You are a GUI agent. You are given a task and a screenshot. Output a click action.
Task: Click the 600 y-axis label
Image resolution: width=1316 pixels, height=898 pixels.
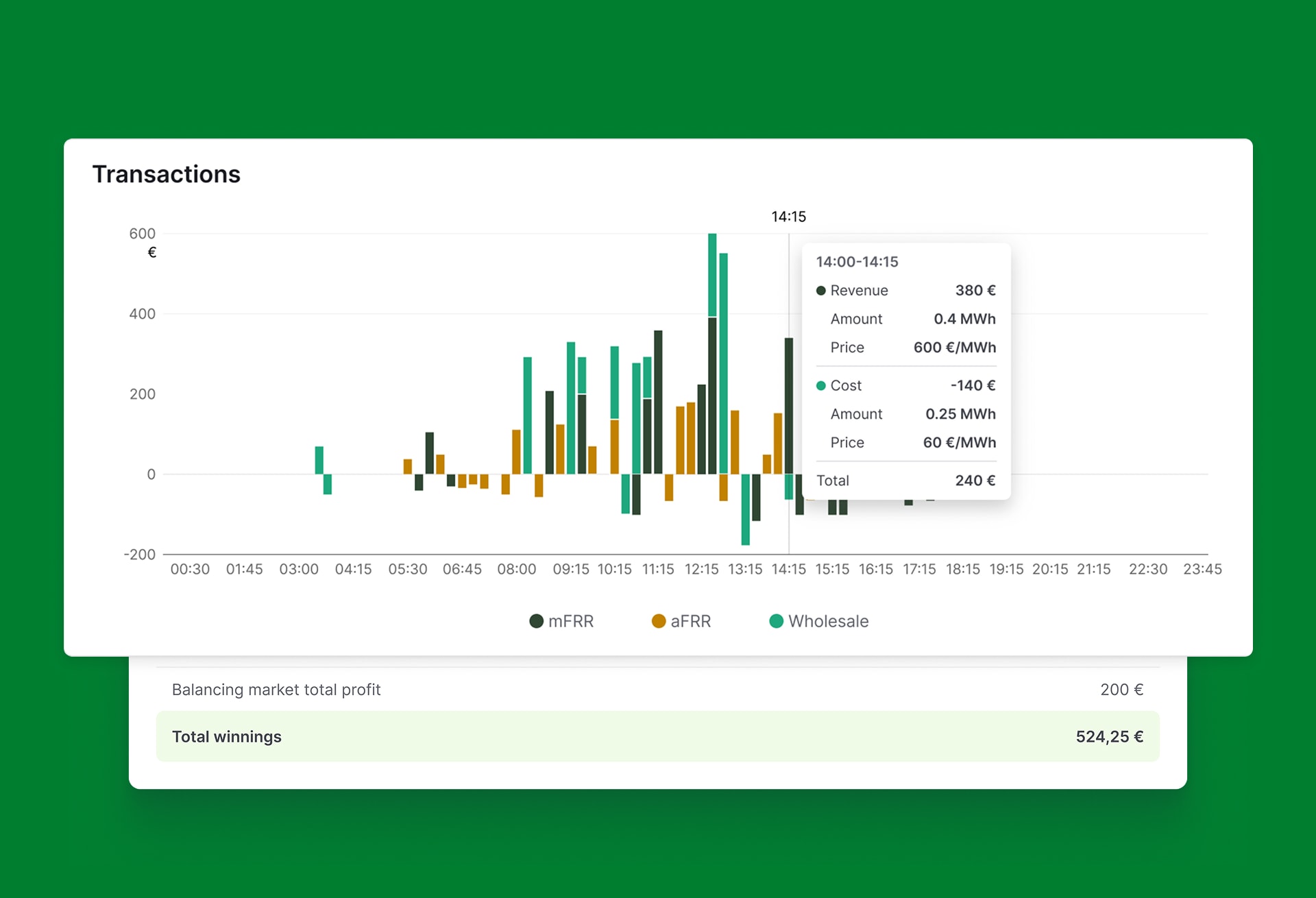click(142, 234)
